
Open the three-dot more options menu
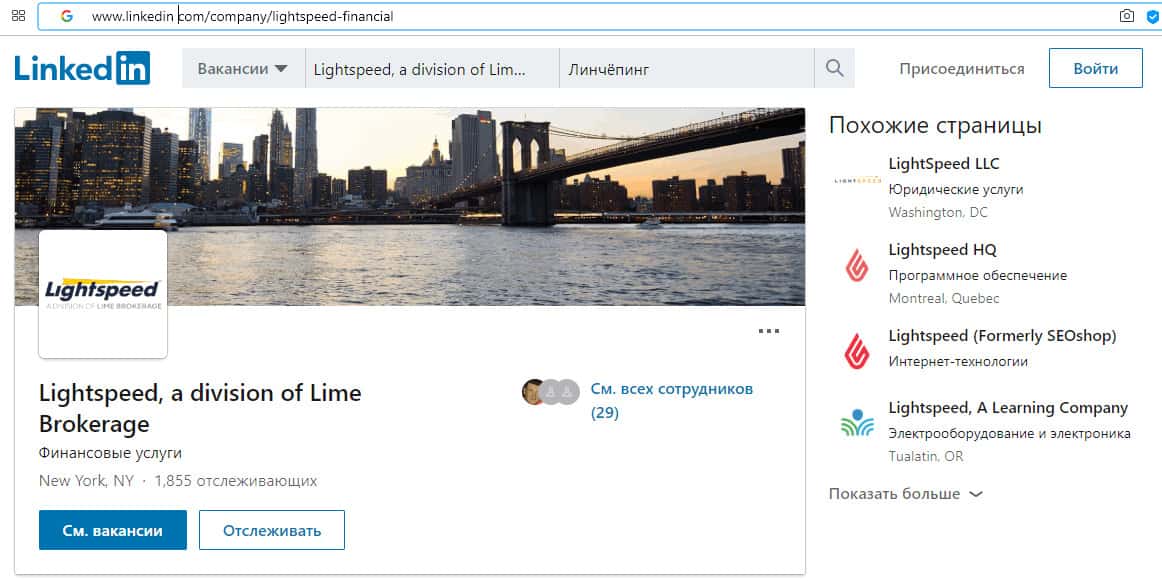[768, 331]
